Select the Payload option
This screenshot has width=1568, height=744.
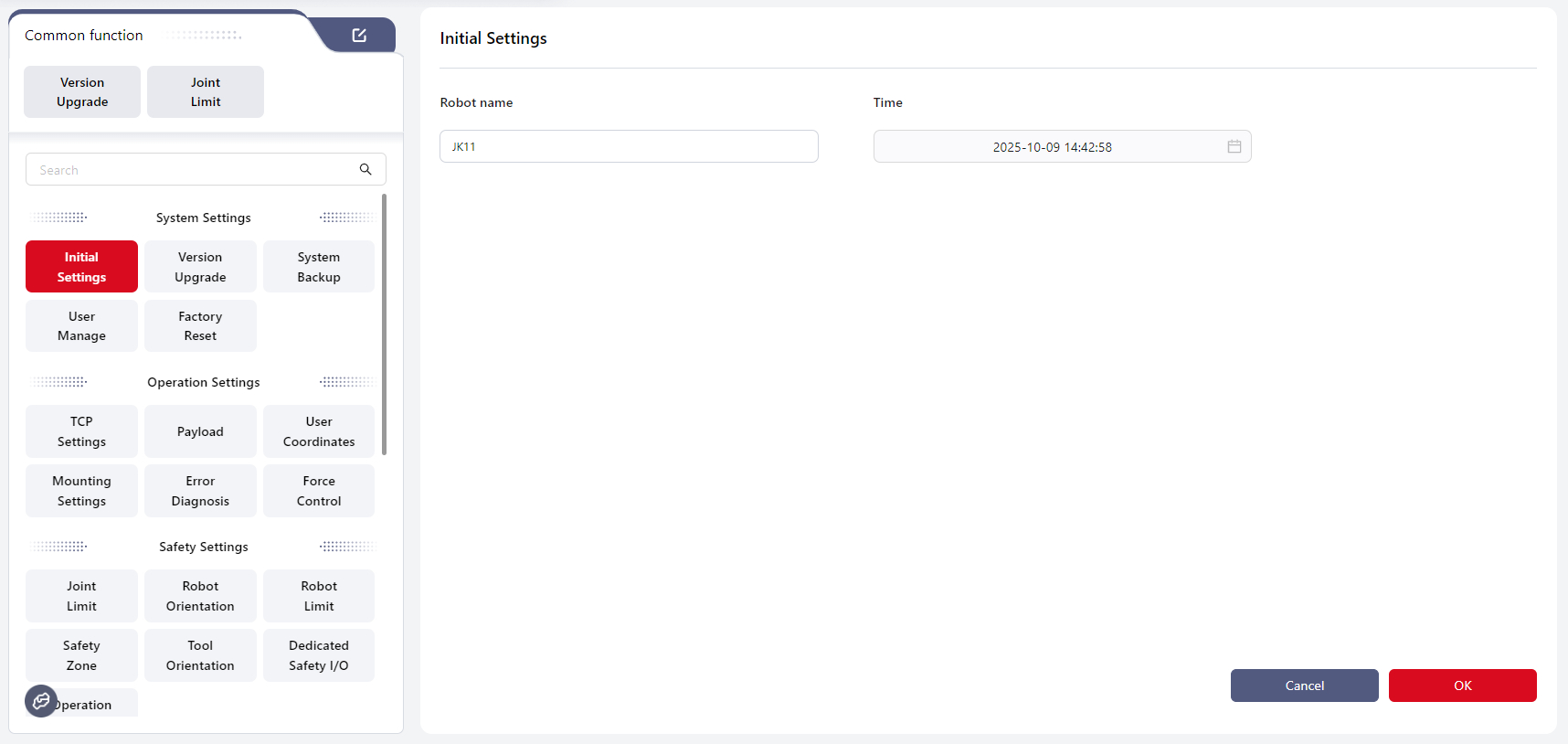click(200, 431)
